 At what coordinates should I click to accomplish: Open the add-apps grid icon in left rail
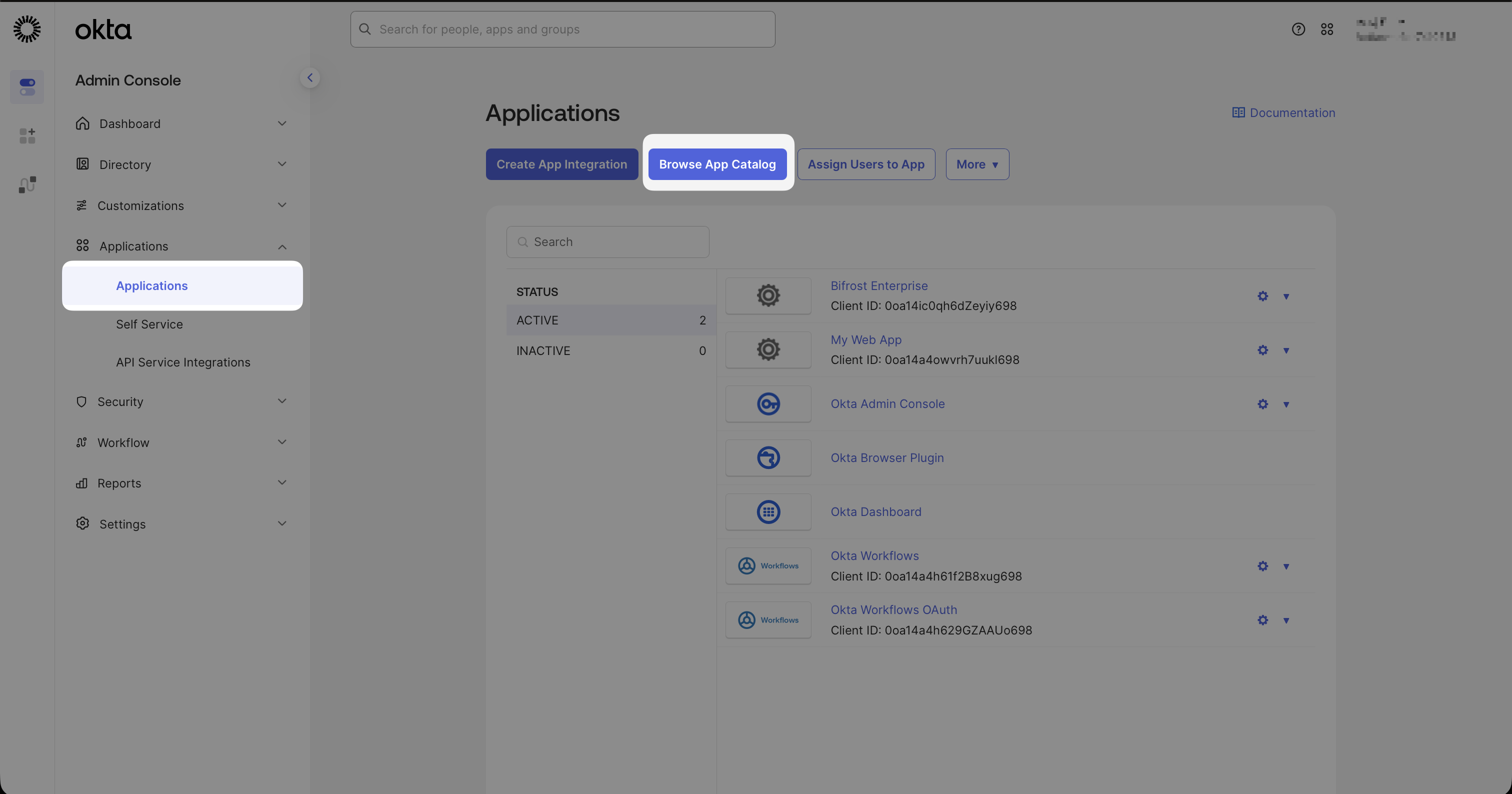tap(27, 136)
